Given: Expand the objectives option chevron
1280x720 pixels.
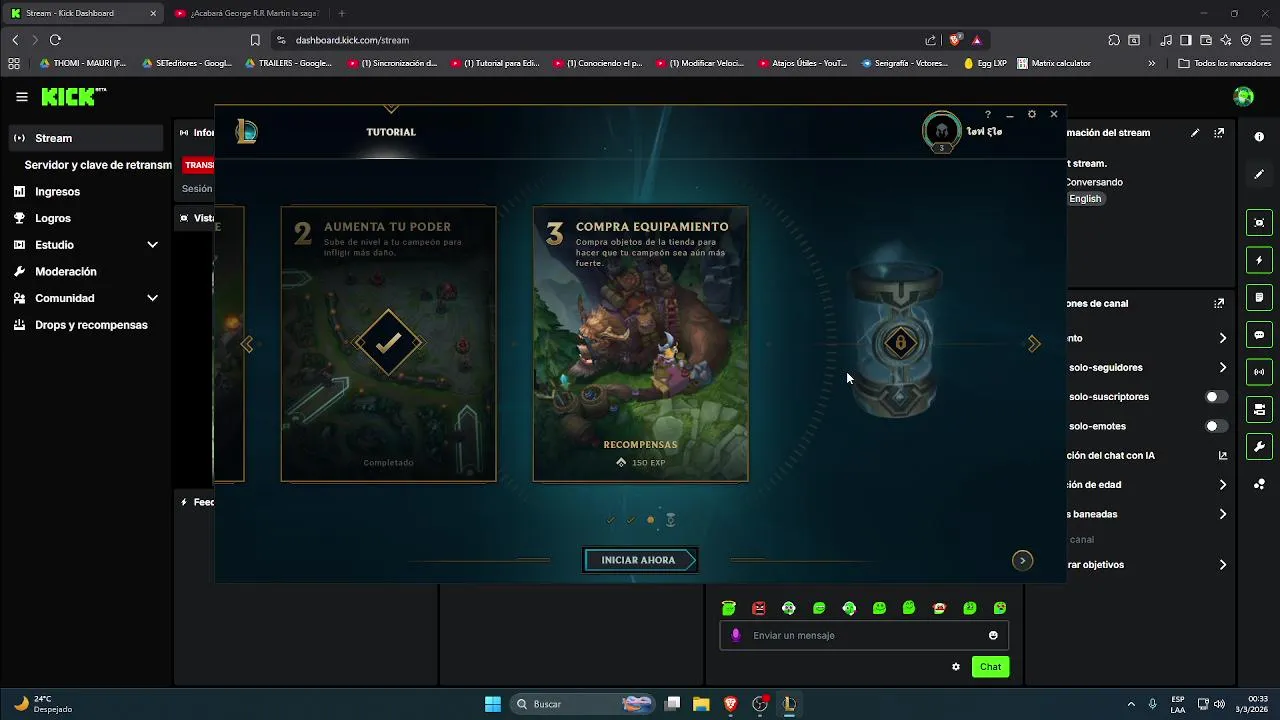Looking at the screenshot, I should pos(1222,565).
